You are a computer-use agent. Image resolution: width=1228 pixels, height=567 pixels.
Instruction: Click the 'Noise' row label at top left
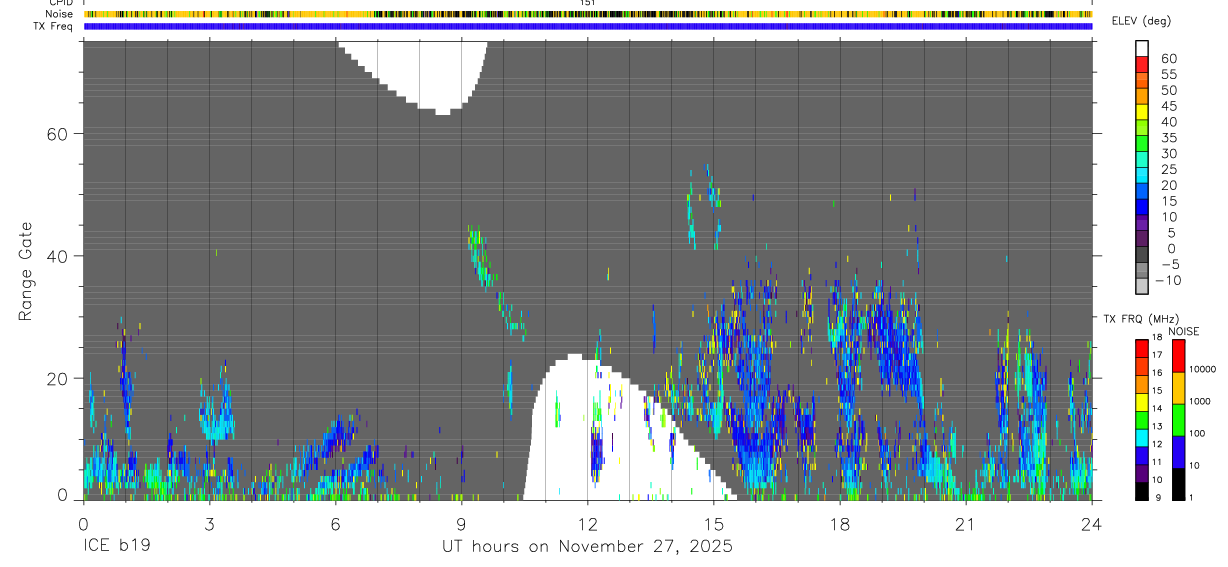coord(59,14)
